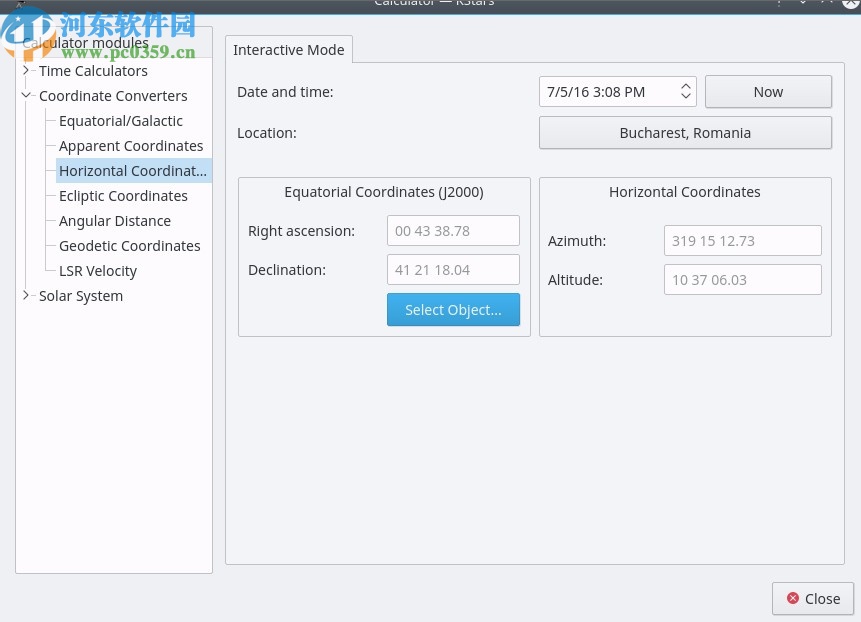
Task: Switch to the Interactive Mode tab
Action: point(288,50)
